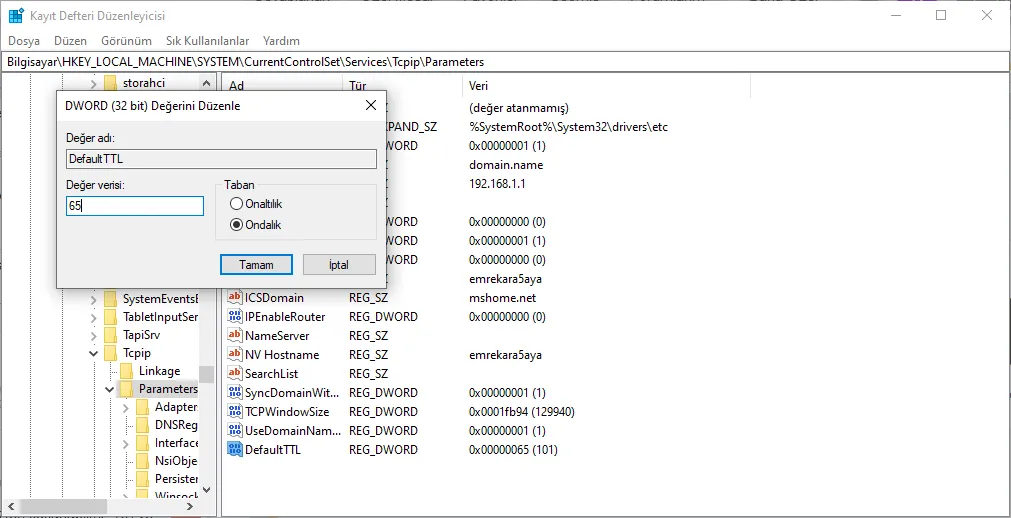Open the Dosya menu
This screenshot has height=518, width=1011.
click(24, 41)
